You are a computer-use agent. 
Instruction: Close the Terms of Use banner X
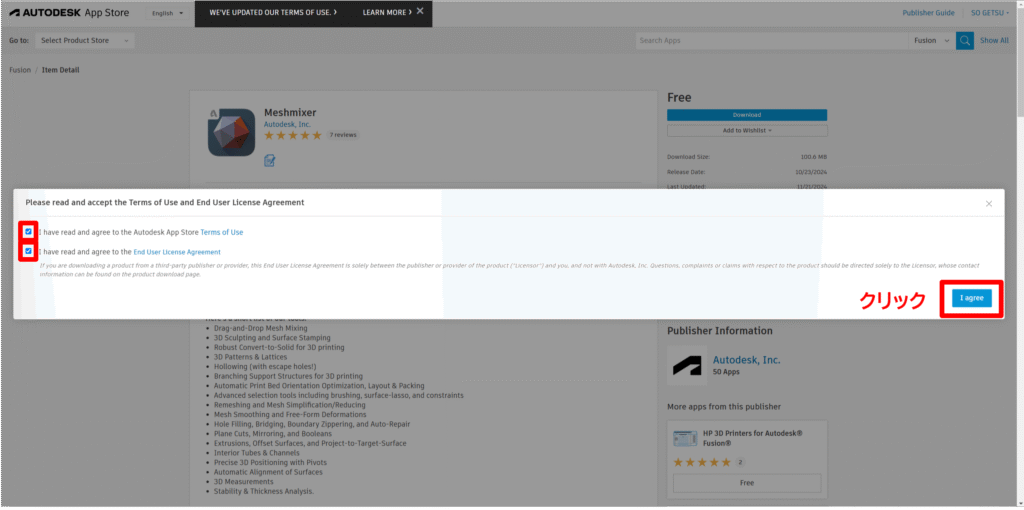pos(420,11)
